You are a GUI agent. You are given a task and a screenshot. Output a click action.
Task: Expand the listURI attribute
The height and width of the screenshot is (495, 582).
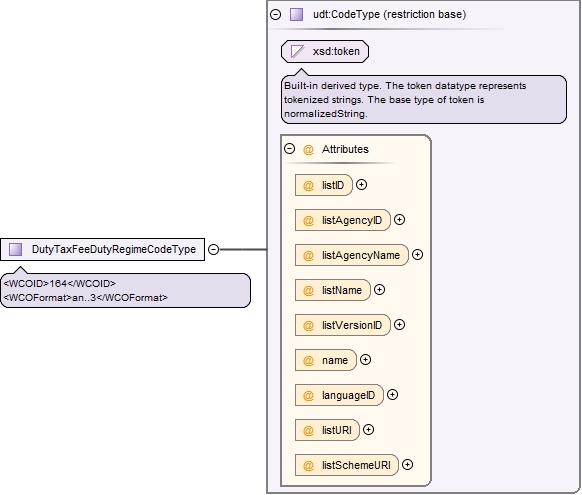[x=368, y=430]
